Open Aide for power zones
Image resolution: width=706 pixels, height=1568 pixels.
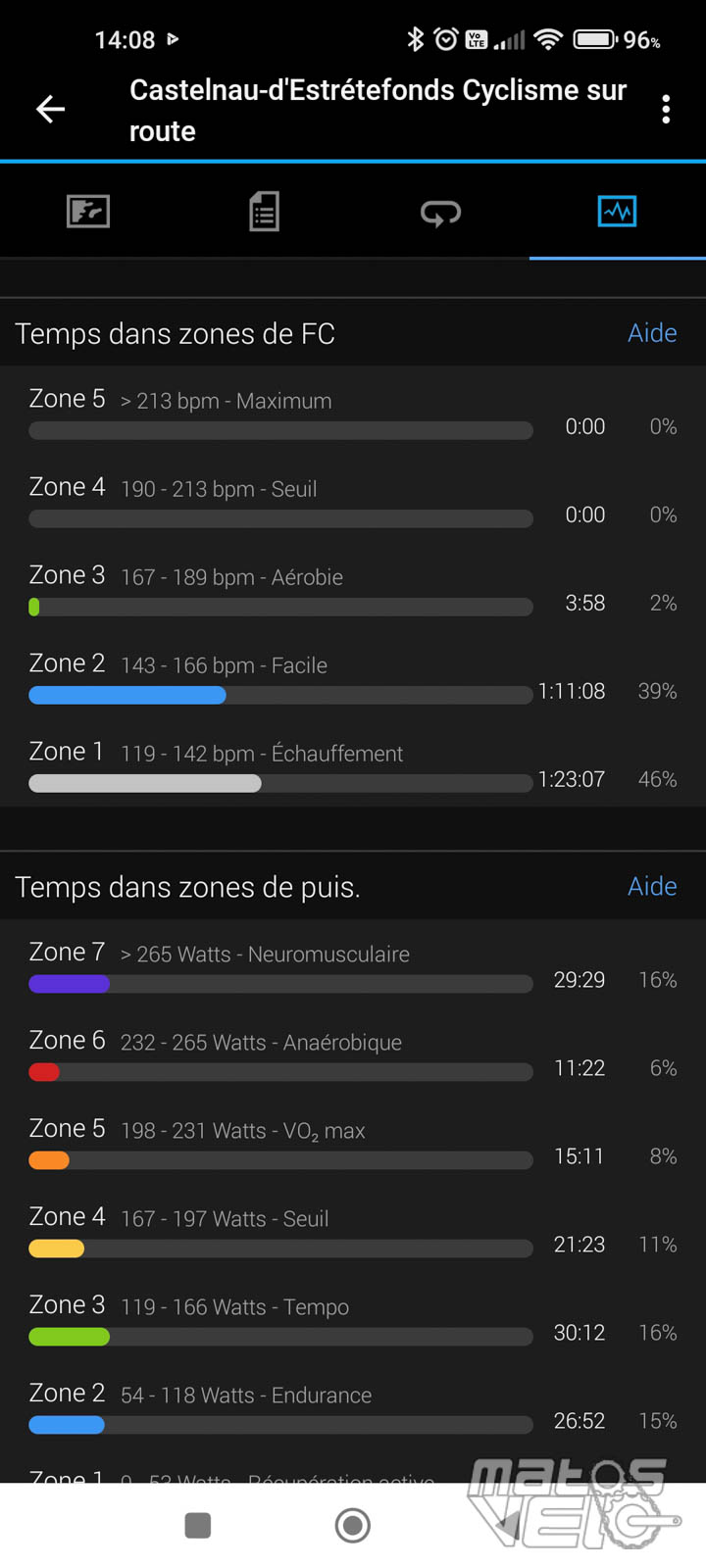click(652, 886)
